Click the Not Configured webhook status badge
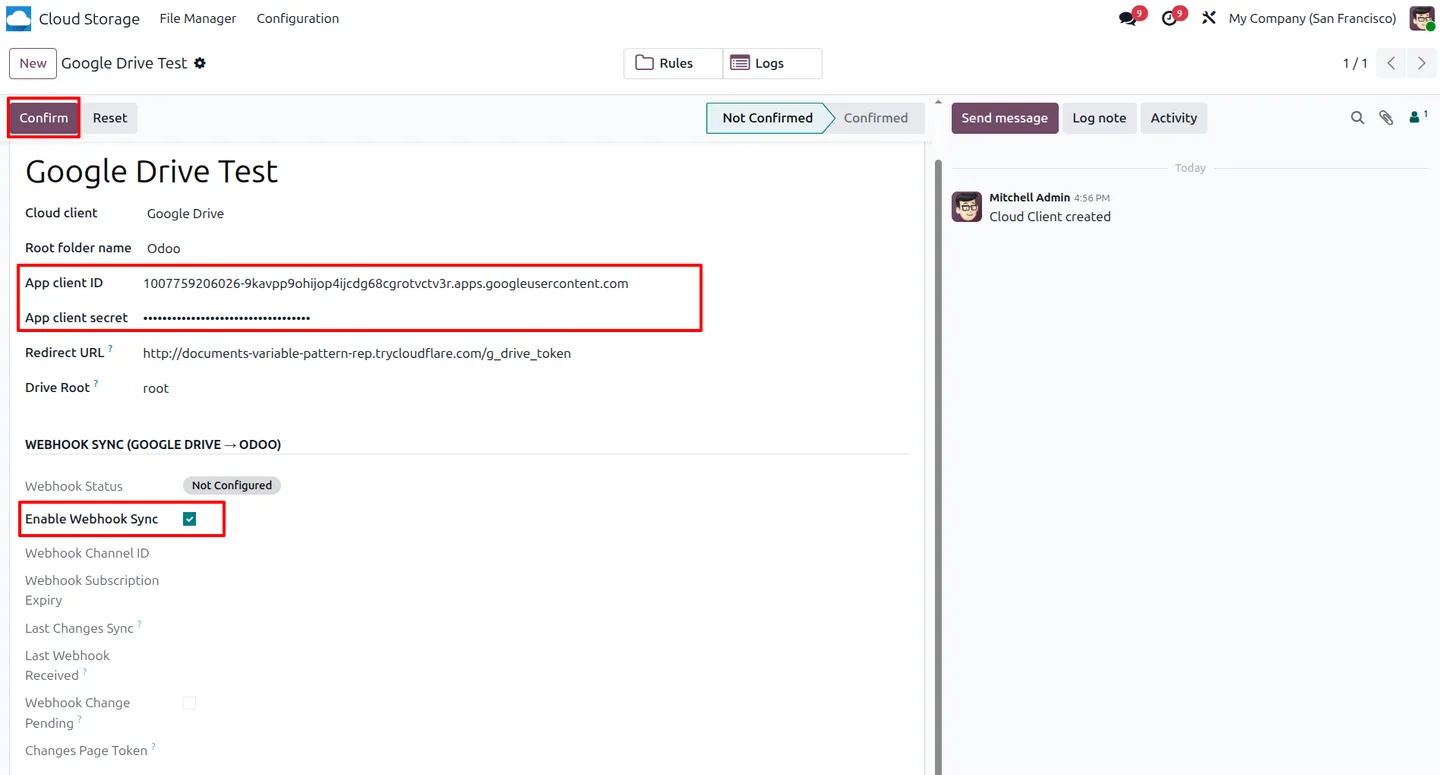The image size is (1440, 775). tap(232, 485)
